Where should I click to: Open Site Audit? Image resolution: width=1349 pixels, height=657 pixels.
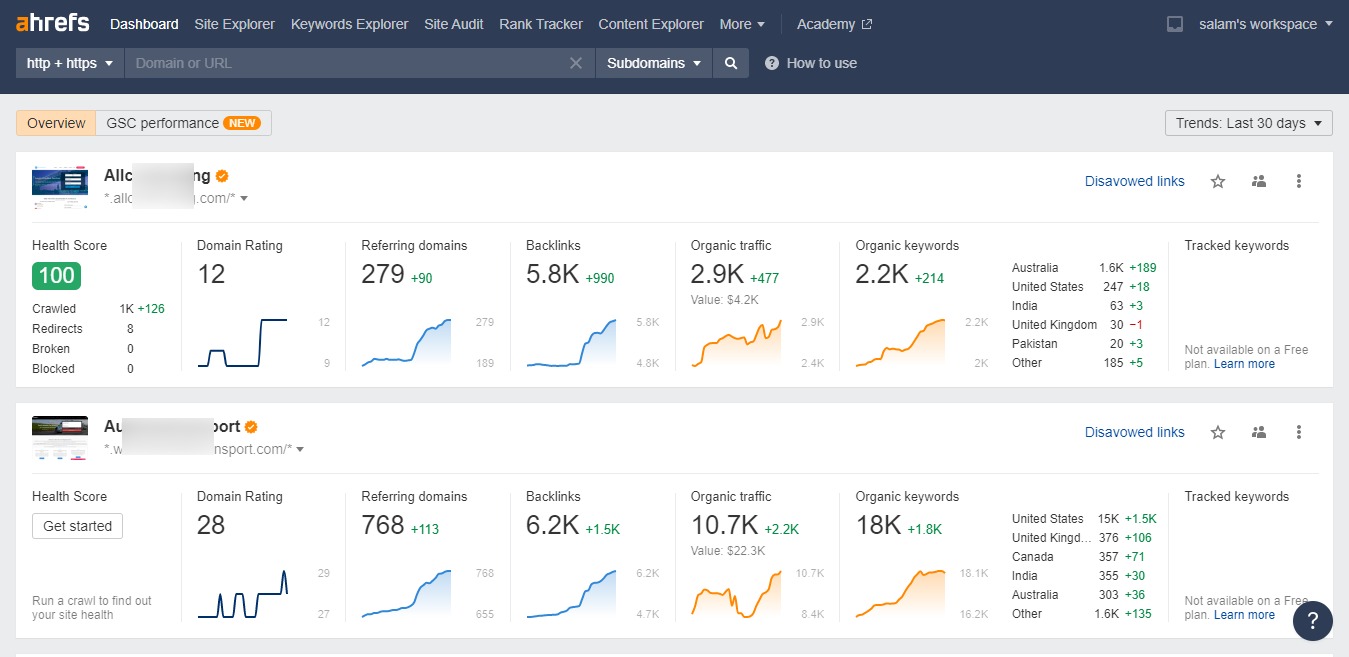coord(454,24)
